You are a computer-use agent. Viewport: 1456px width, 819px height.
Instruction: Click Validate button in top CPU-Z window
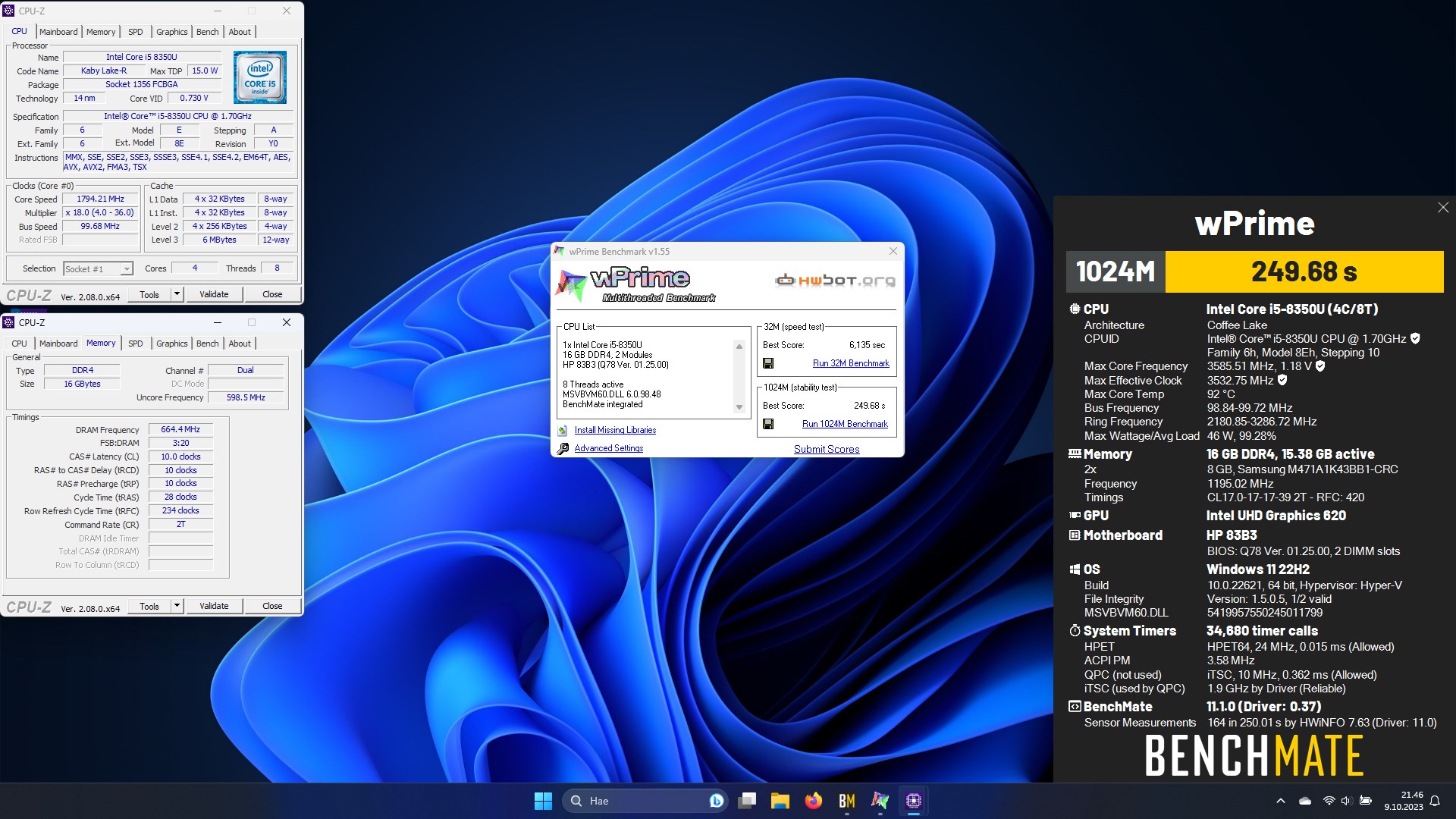214,294
